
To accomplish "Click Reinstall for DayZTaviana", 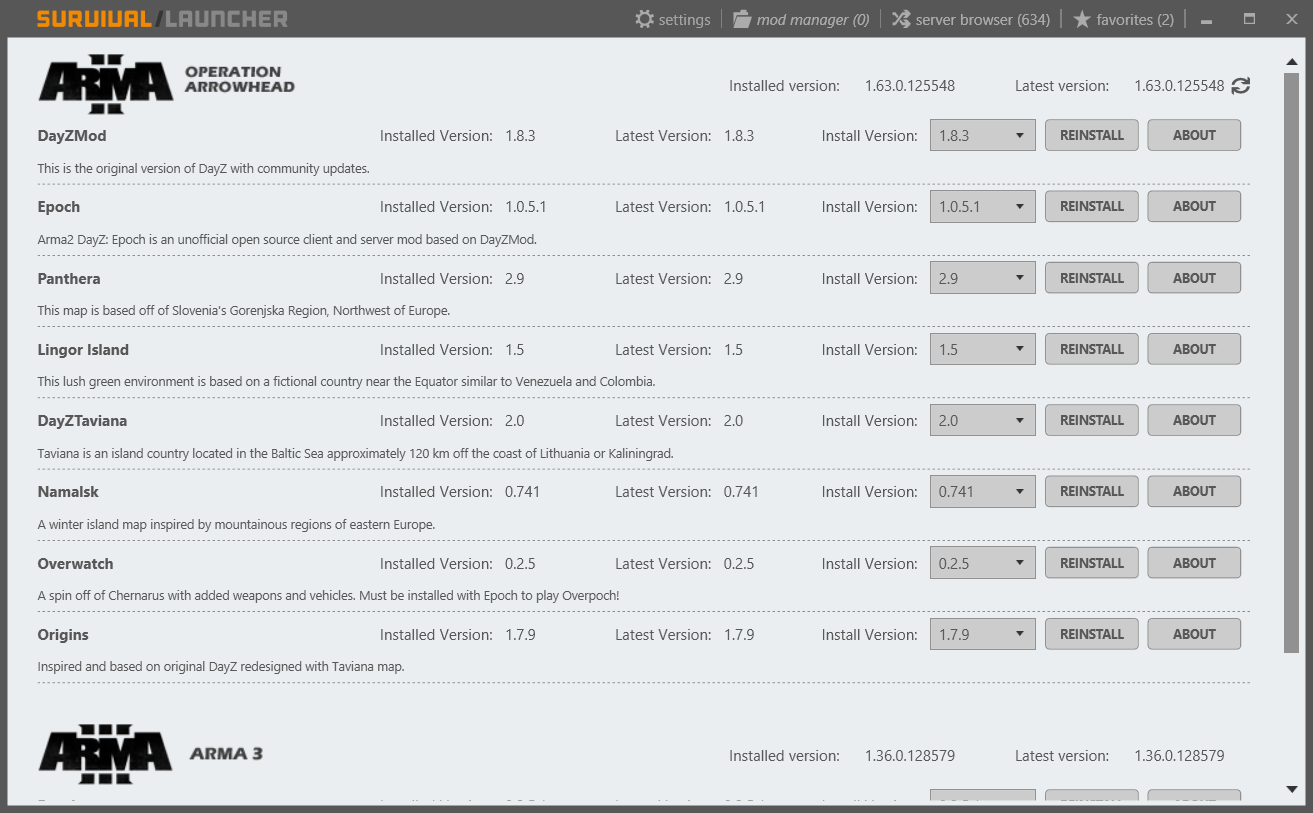I will tap(1092, 420).
